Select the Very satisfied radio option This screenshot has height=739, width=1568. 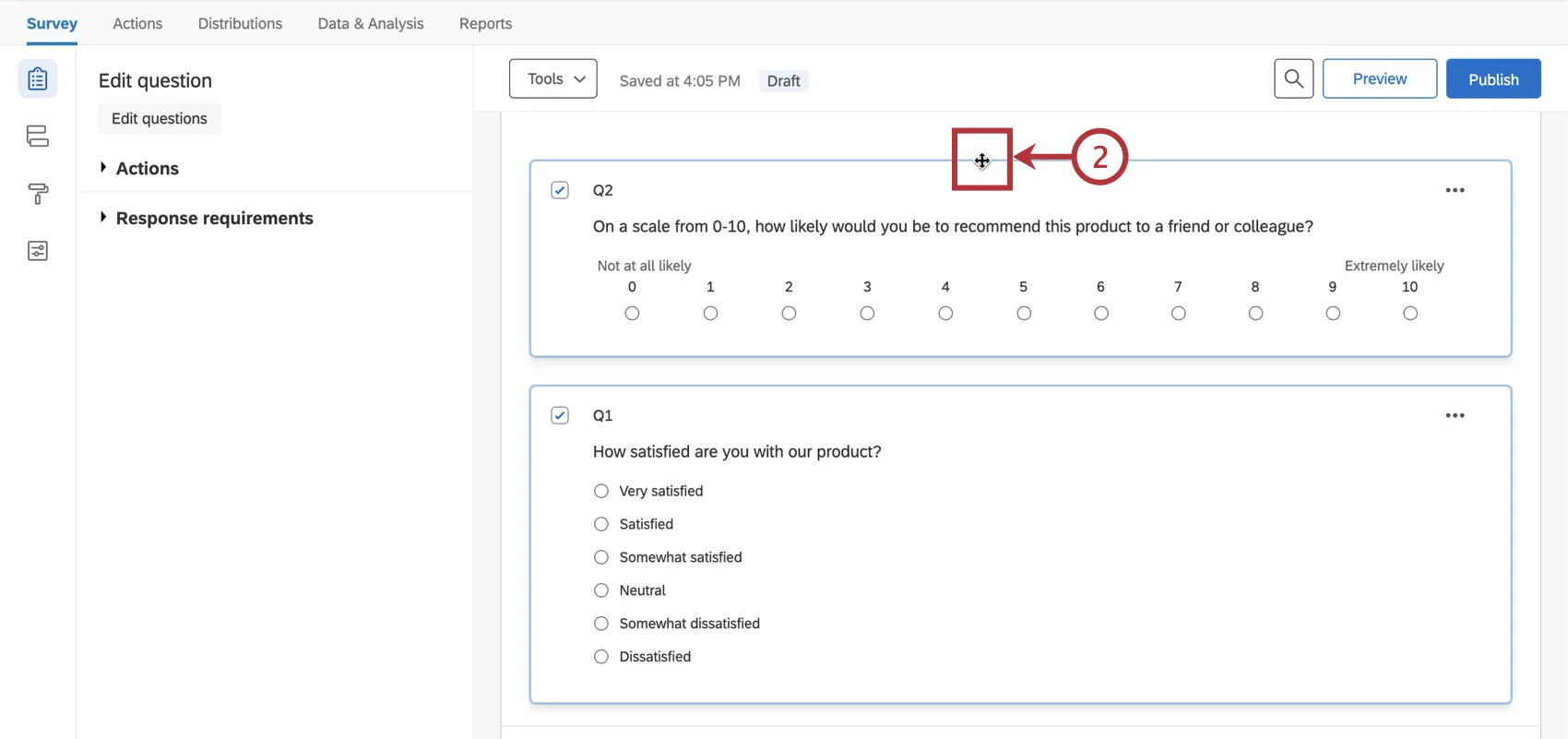coord(601,491)
